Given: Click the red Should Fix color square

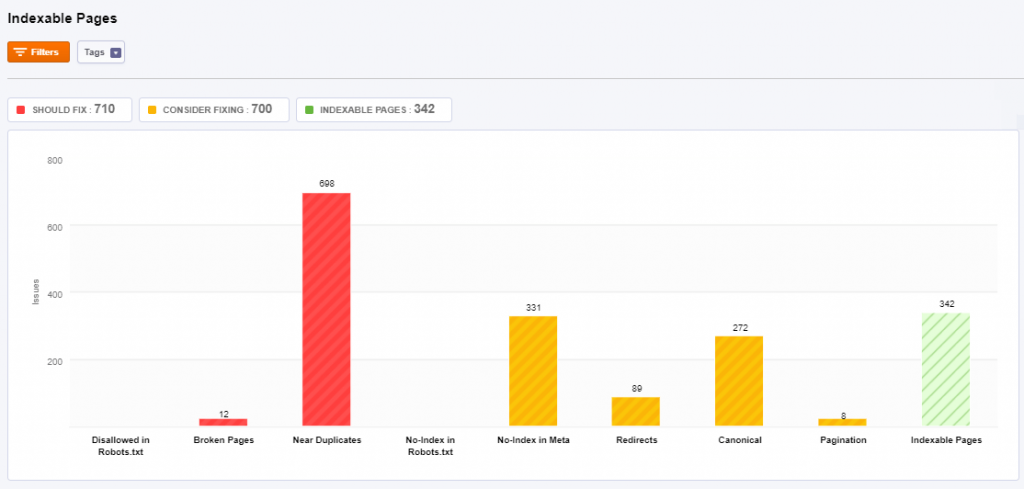Looking at the screenshot, I should [x=21, y=109].
